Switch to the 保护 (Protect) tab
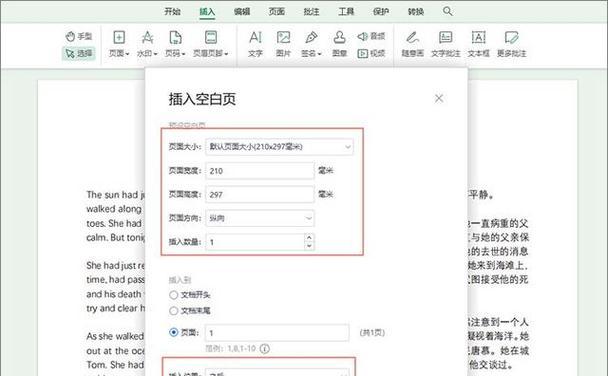 click(381, 12)
